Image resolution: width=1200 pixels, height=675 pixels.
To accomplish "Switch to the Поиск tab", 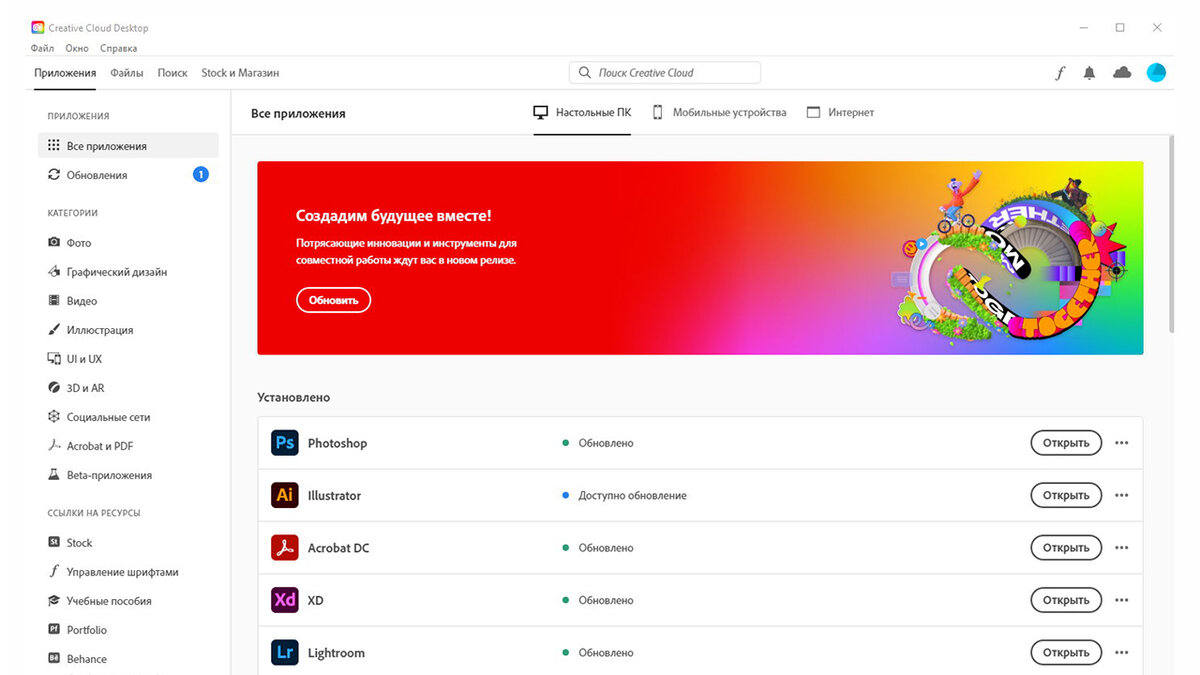I will click(x=173, y=73).
